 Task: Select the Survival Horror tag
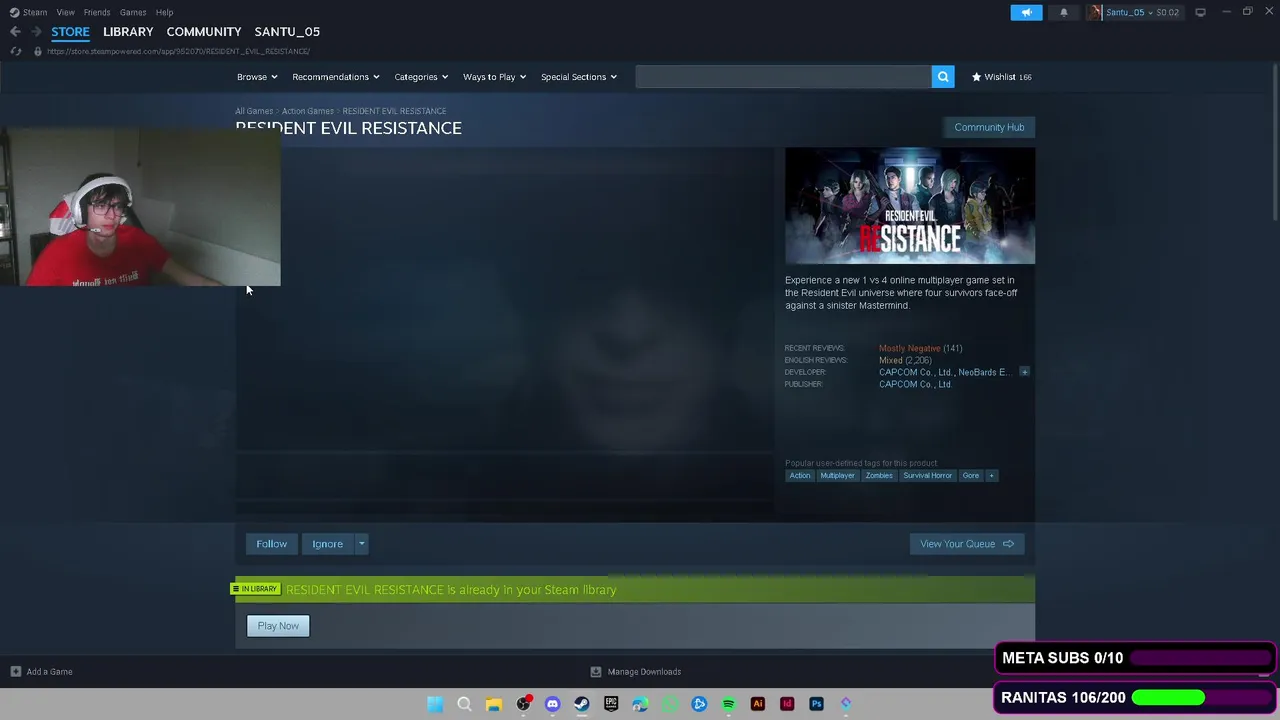928,476
